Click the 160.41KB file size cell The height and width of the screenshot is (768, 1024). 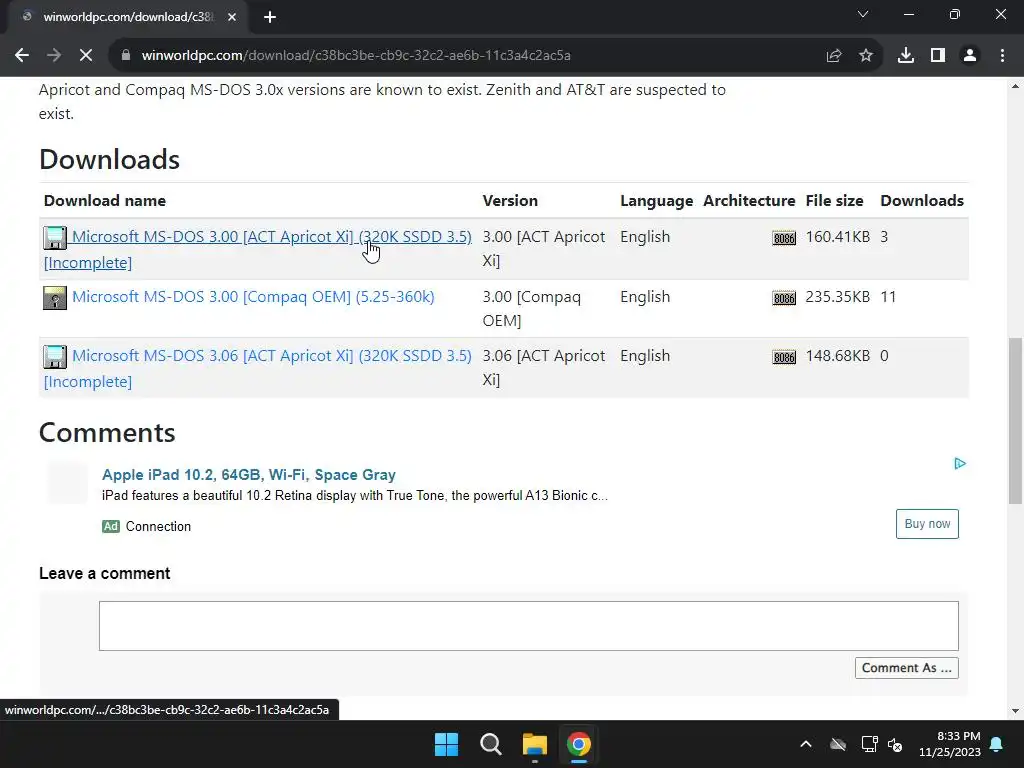pos(837,236)
